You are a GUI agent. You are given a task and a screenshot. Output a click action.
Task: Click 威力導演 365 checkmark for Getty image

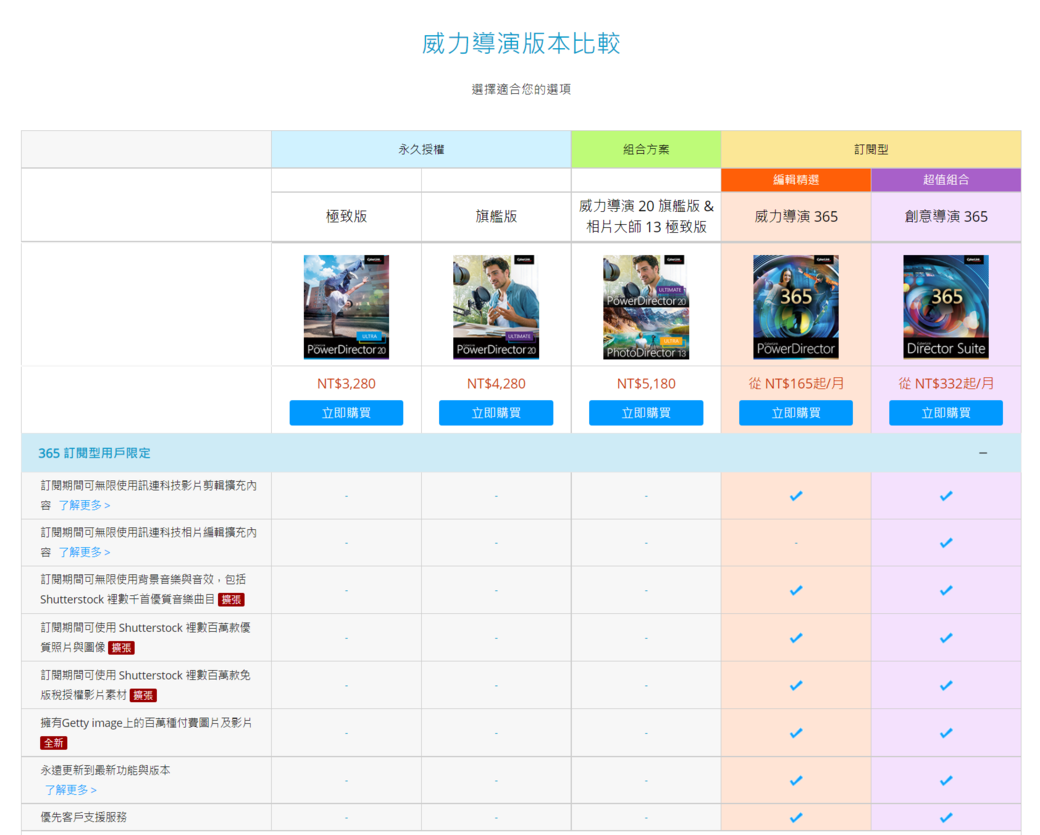(x=796, y=733)
